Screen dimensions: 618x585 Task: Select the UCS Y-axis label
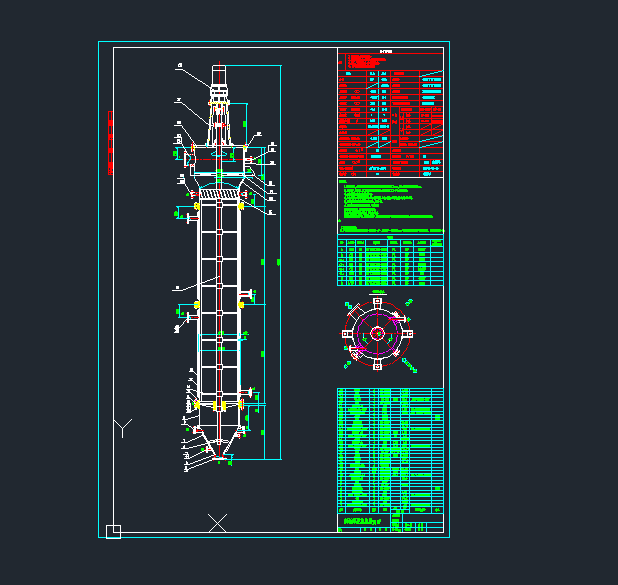tap(123, 429)
